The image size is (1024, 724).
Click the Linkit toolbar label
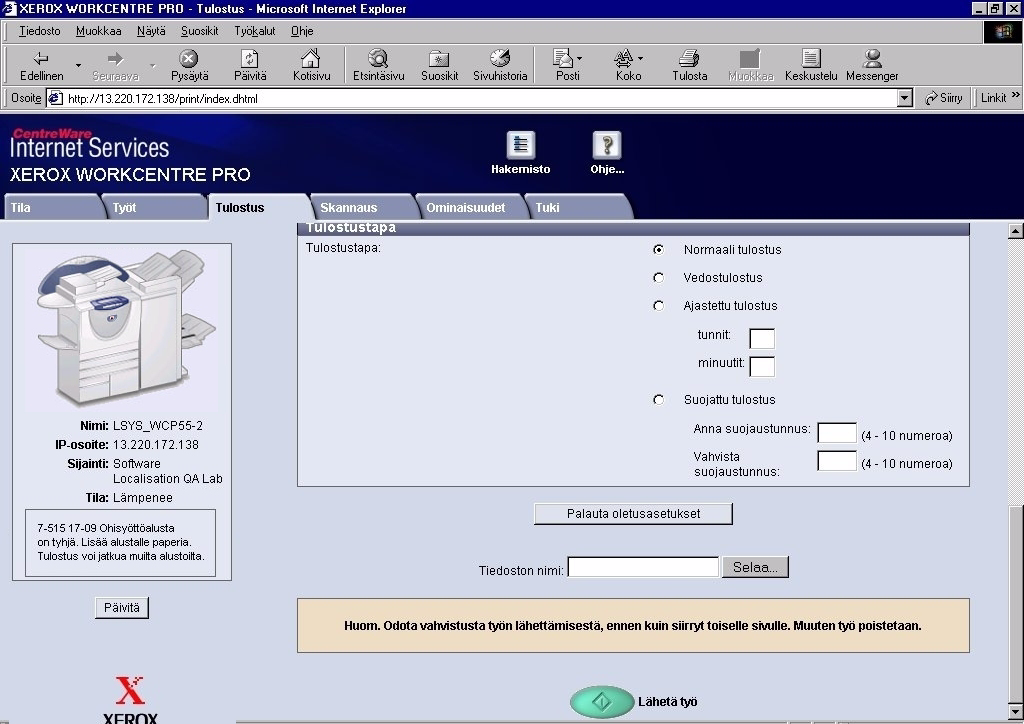(993, 98)
